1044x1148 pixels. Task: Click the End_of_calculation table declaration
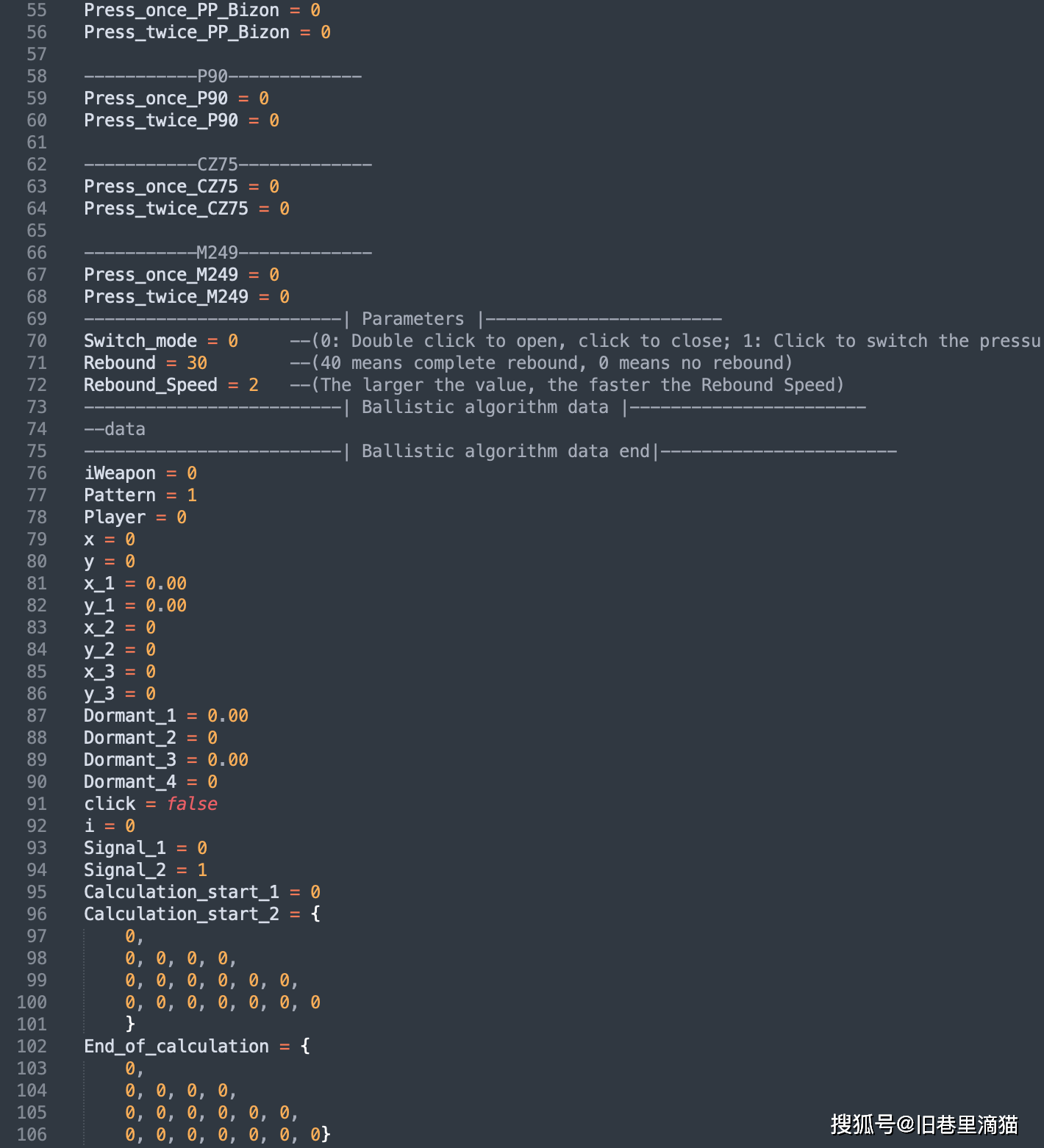[197, 1047]
